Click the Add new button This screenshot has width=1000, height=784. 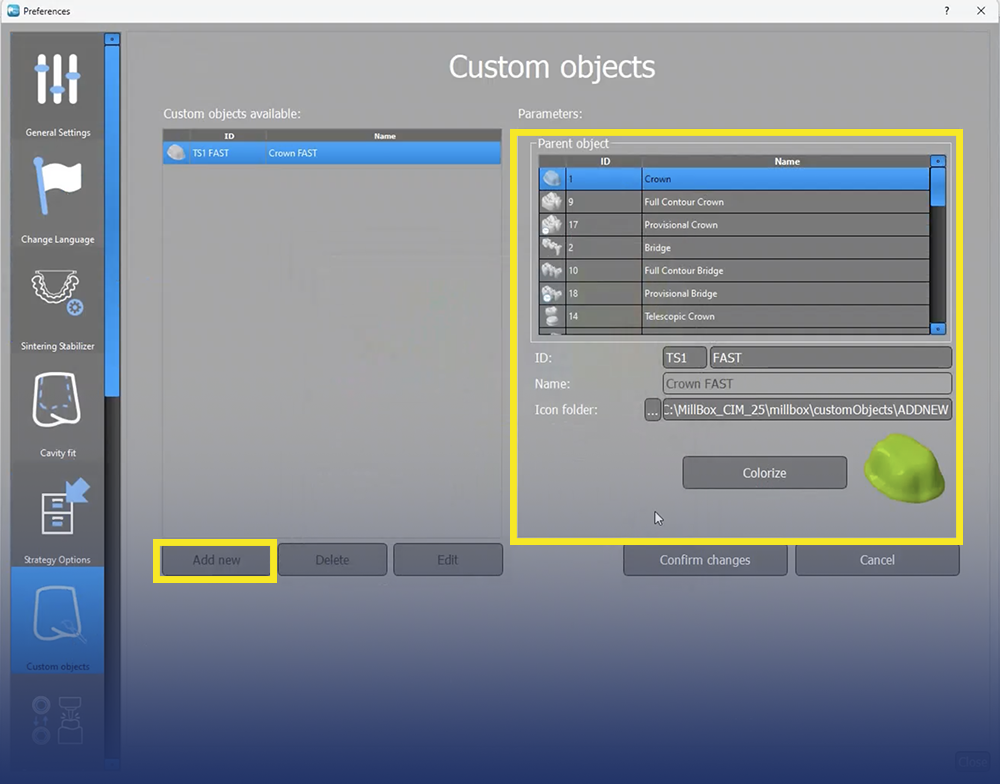(216, 560)
